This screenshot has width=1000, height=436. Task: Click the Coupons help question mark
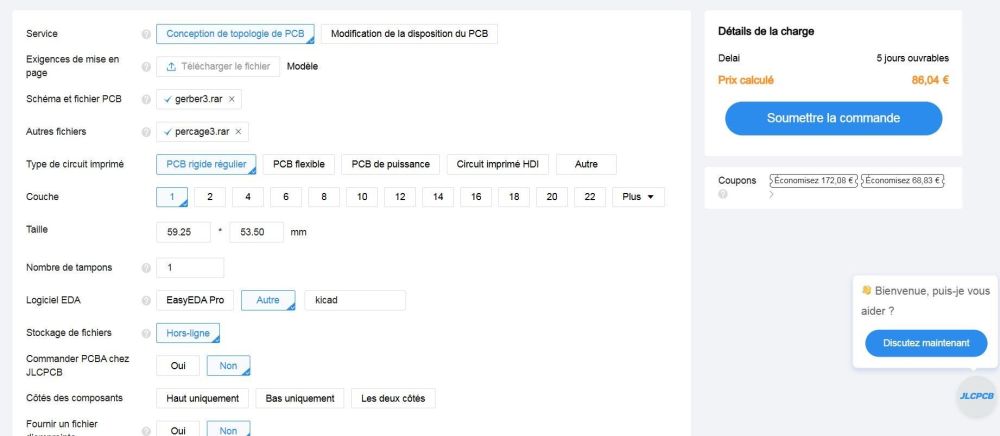(x=723, y=194)
